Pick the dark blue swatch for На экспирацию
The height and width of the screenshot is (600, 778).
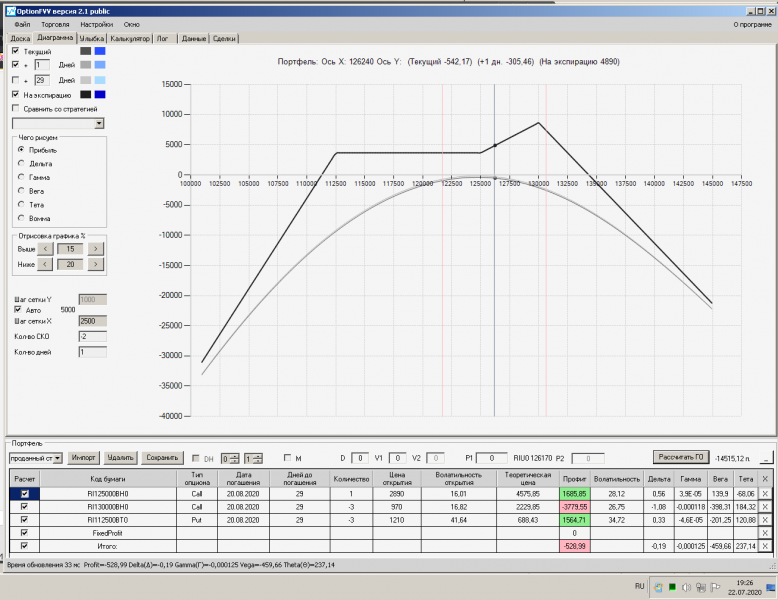pos(100,94)
